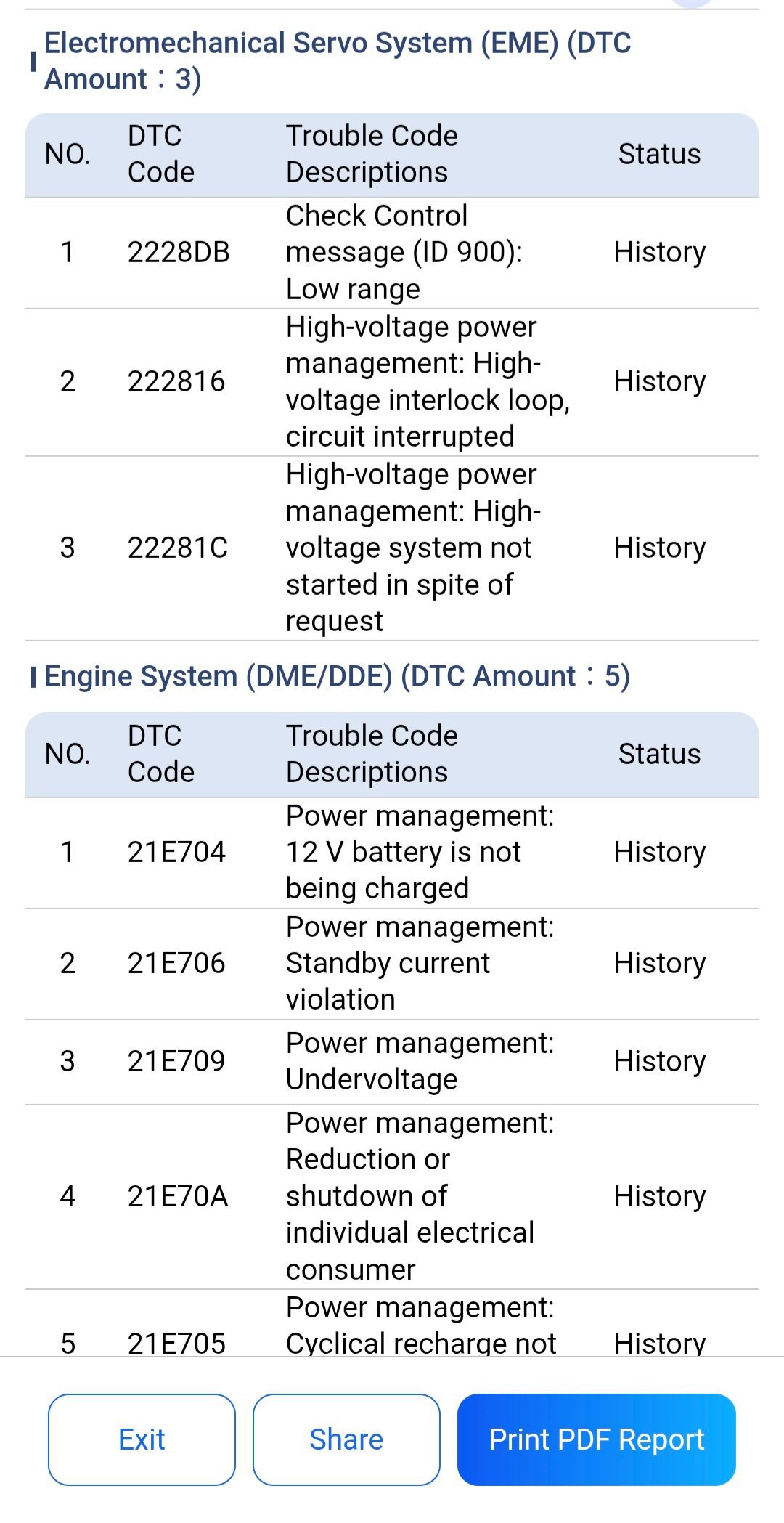Select DTC code 21E70A

pos(178,1196)
